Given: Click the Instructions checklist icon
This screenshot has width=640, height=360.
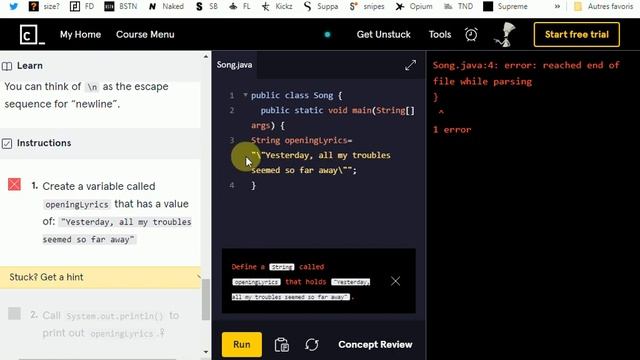Looking at the screenshot, I should point(7,144).
